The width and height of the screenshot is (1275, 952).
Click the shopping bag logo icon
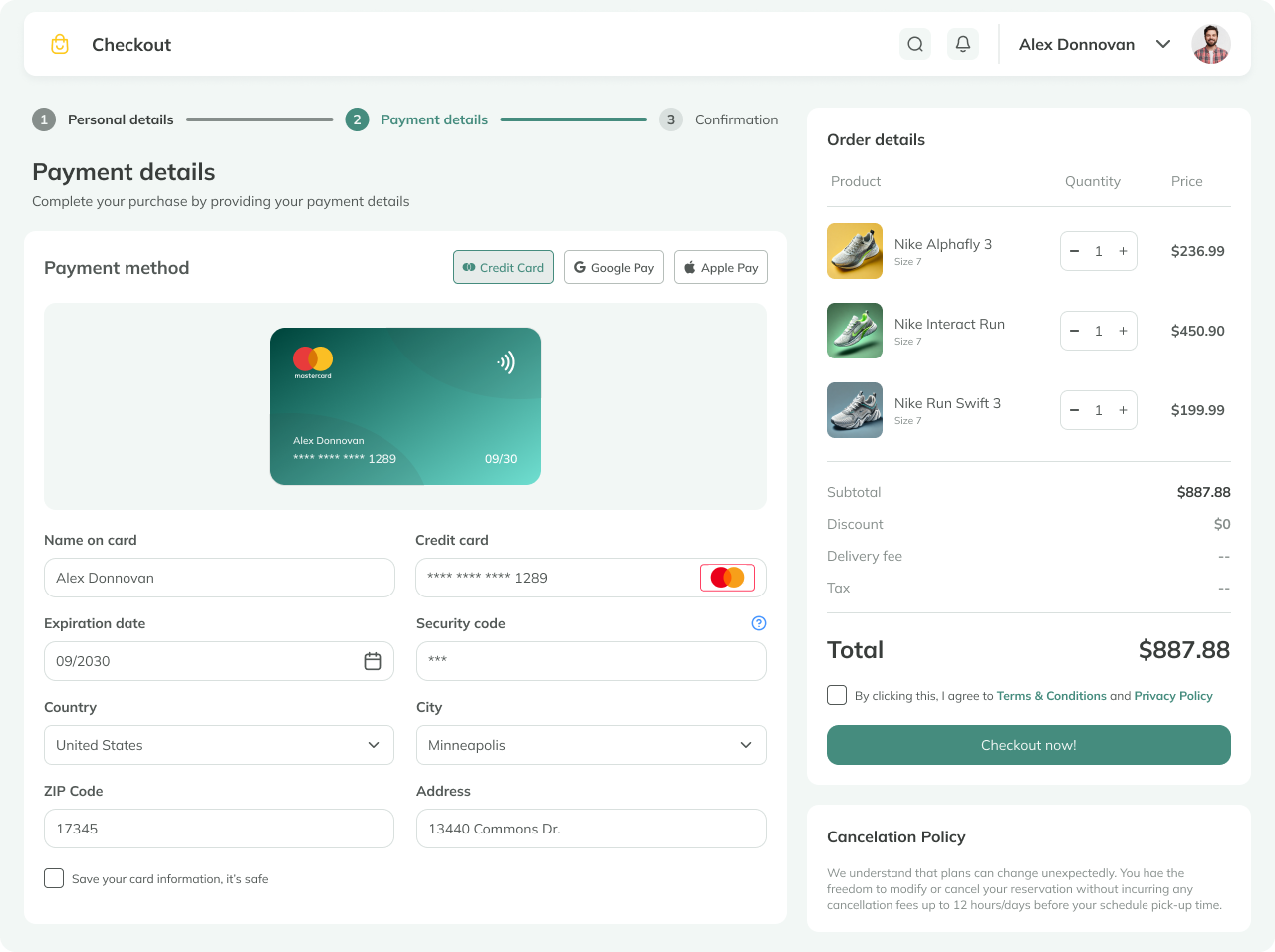[x=60, y=44]
